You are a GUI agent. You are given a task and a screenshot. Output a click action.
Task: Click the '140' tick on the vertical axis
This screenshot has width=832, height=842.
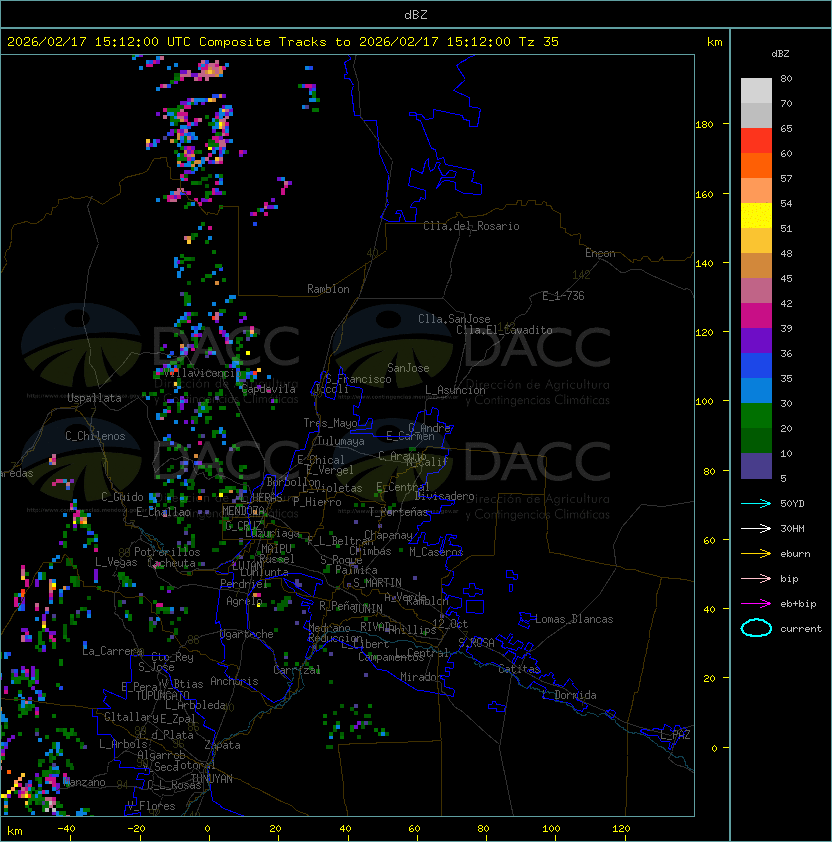coord(704,263)
